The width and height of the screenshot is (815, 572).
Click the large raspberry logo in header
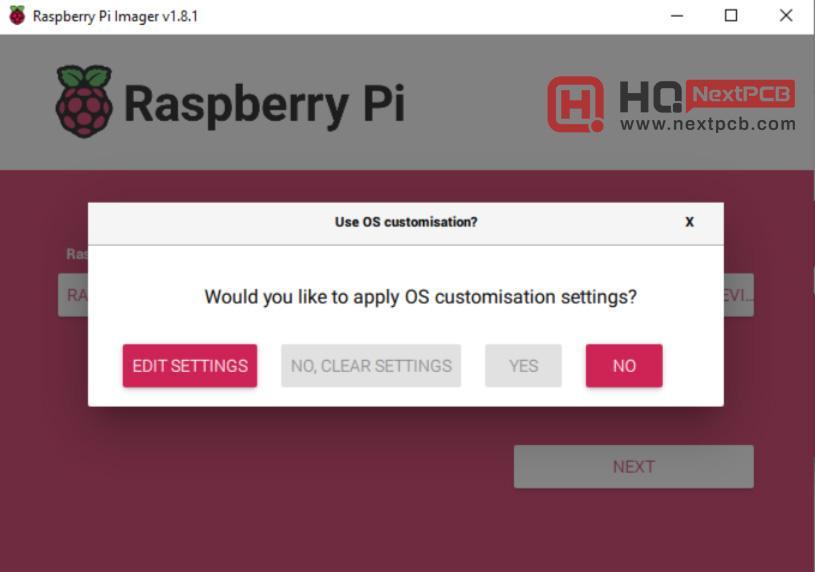tap(84, 101)
